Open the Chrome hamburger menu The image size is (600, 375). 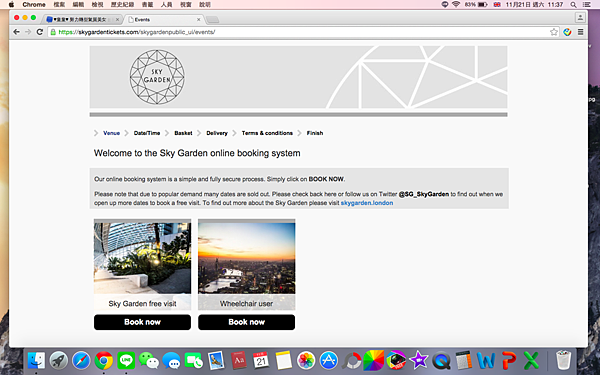[x=580, y=32]
